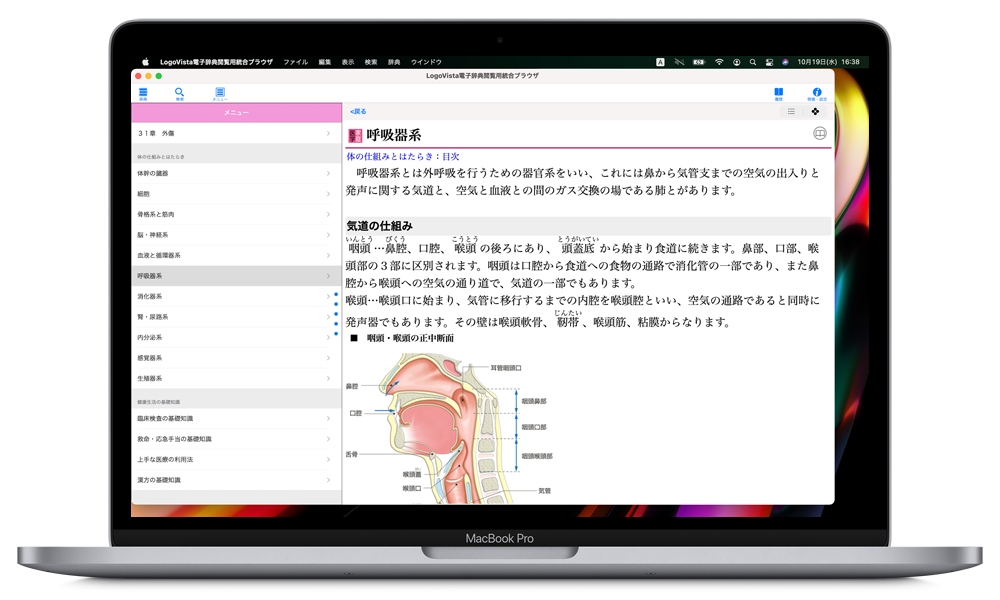Click the Wi-Fi icon in the menu bar
The width and height of the screenshot is (1000, 600).
[719, 62]
